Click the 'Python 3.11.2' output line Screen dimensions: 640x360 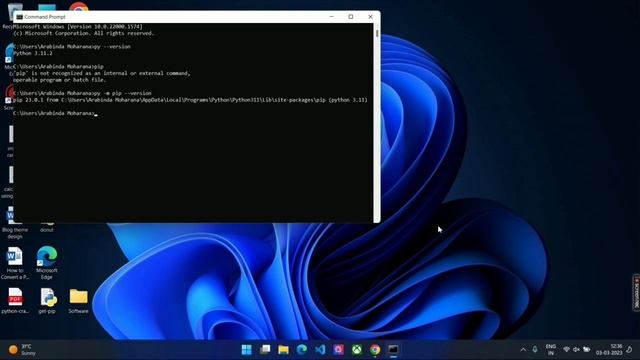(x=33, y=53)
